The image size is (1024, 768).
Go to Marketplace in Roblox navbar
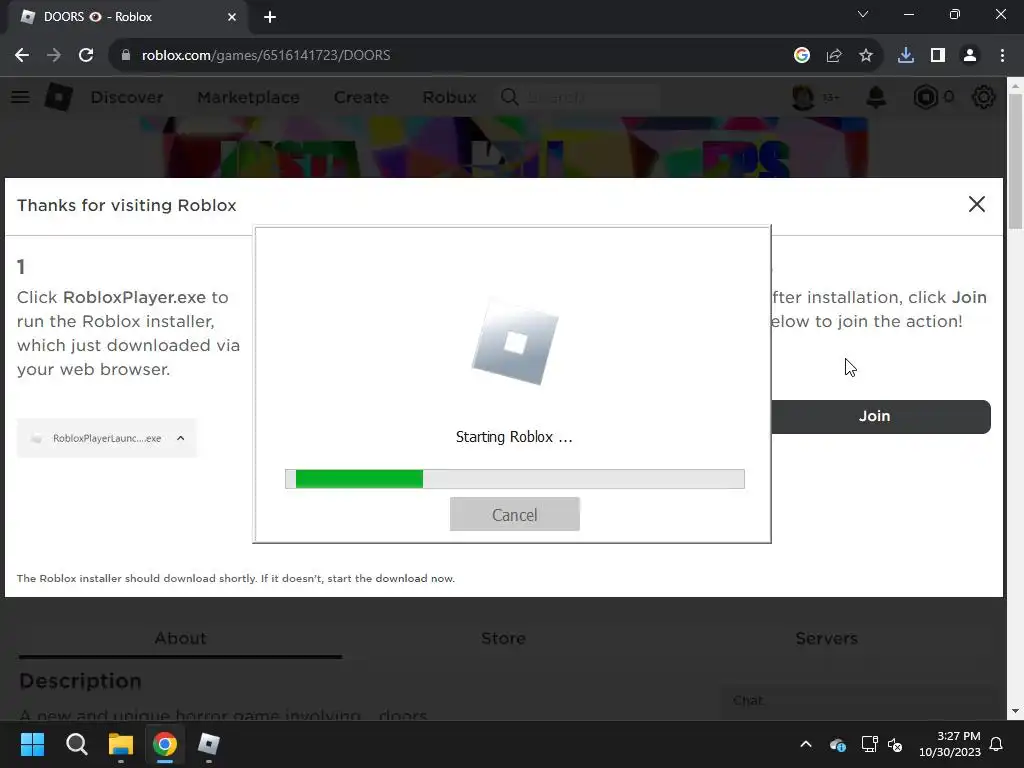pos(248,97)
